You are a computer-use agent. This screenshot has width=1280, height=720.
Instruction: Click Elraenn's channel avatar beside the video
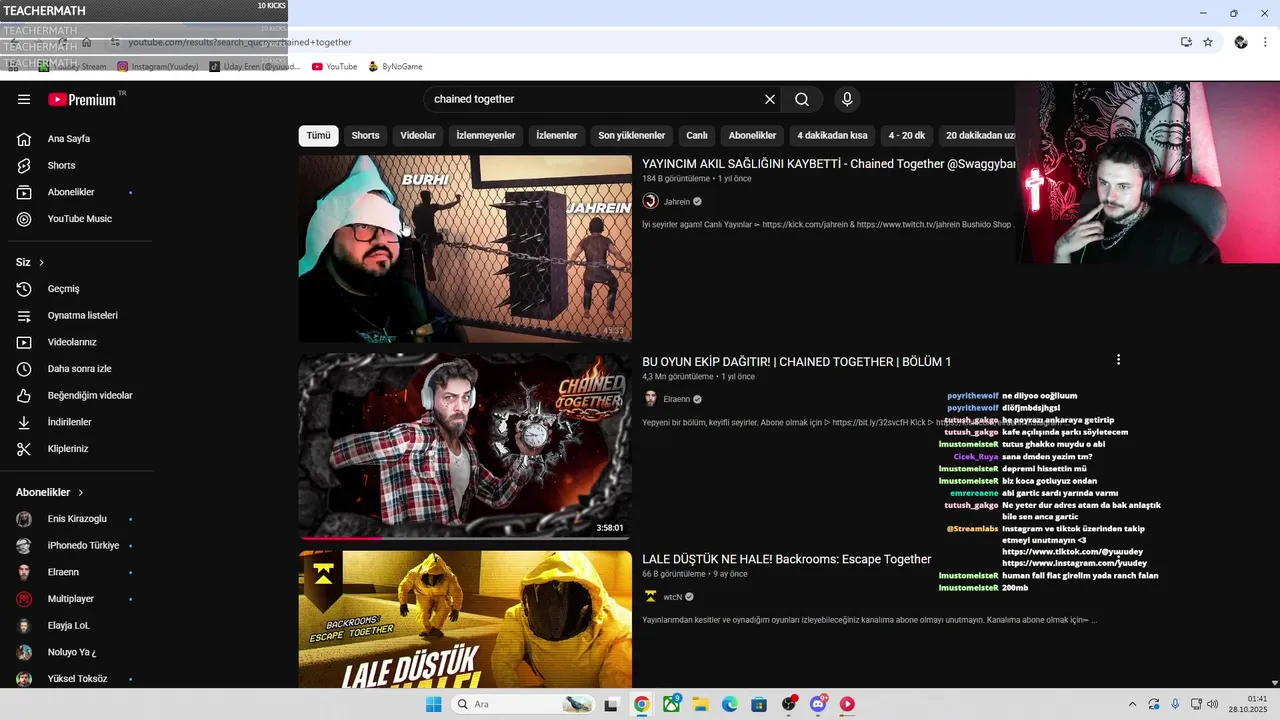tap(650, 399)
